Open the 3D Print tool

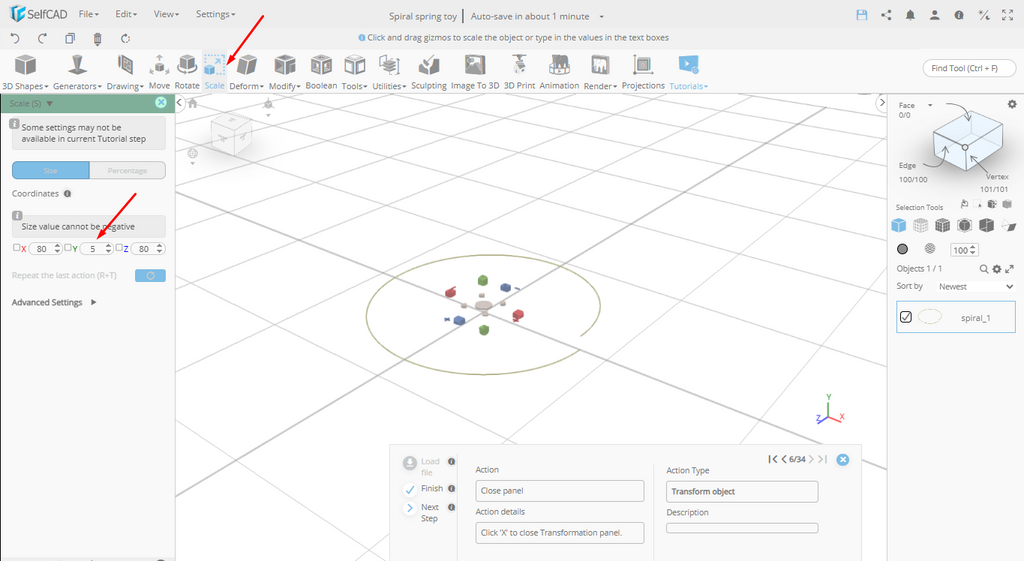[519, 72]
